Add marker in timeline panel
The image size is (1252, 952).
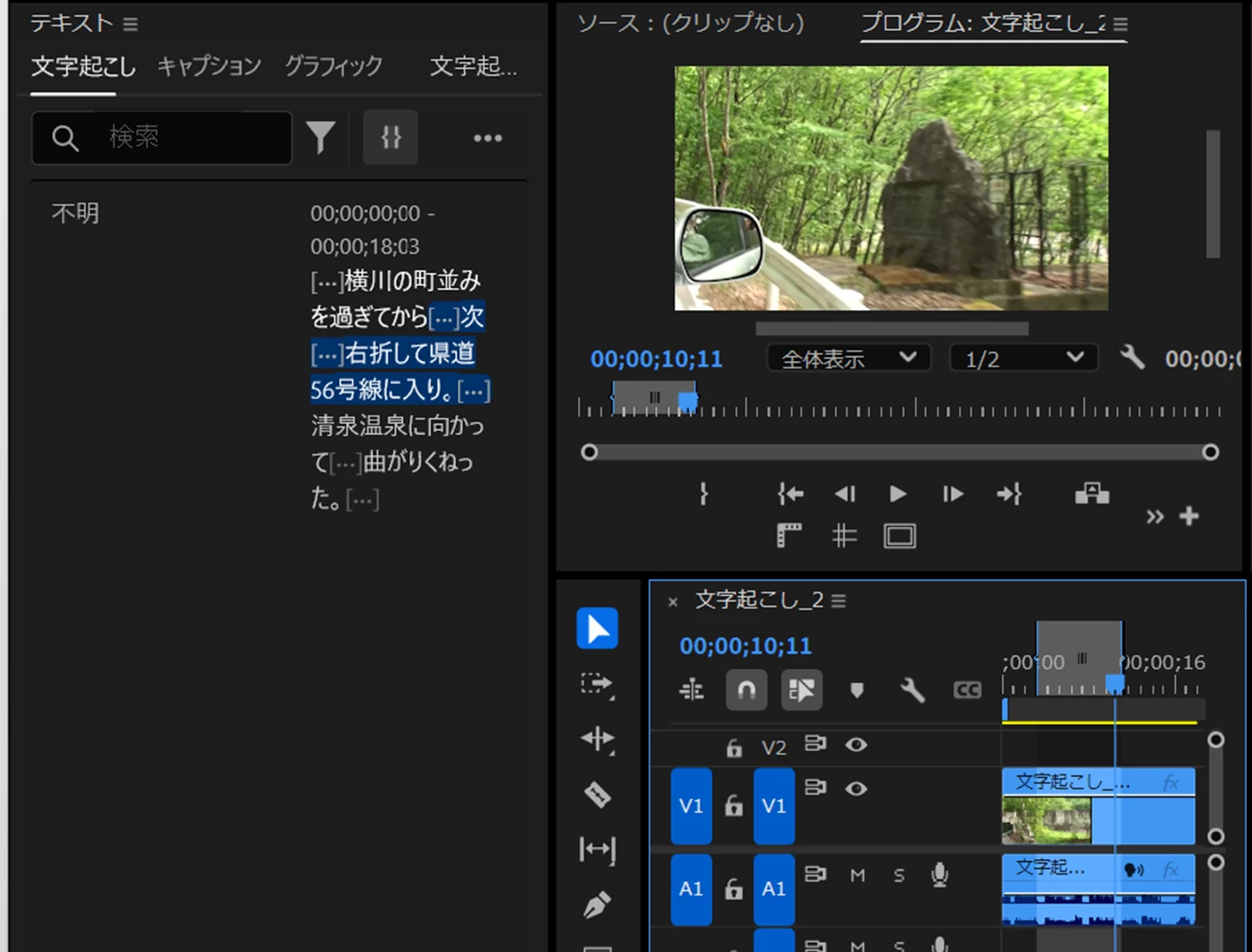coord(856,690)
